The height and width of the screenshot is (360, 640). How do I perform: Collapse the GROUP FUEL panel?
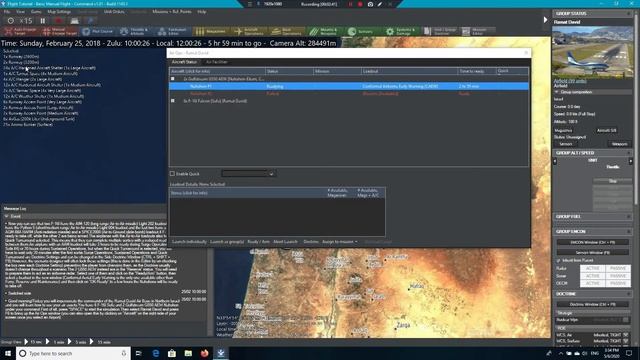(629, 216)
